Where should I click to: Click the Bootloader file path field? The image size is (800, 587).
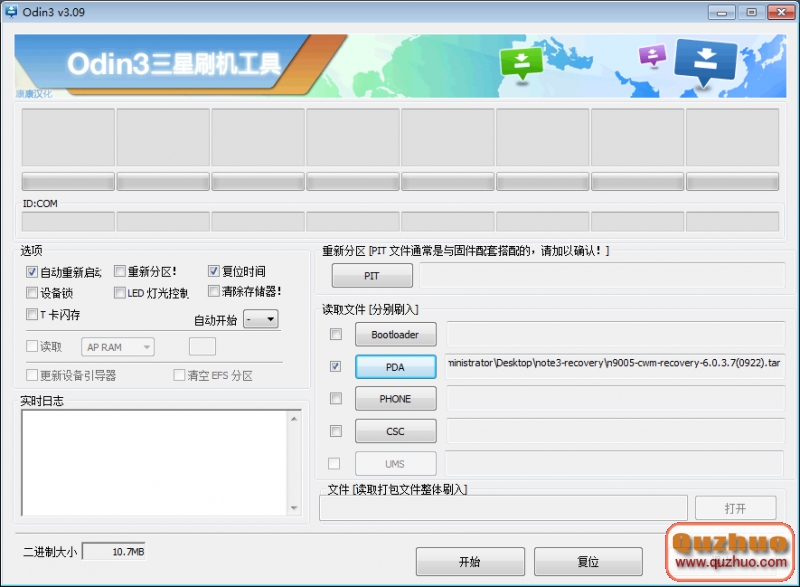coord(615,334)
